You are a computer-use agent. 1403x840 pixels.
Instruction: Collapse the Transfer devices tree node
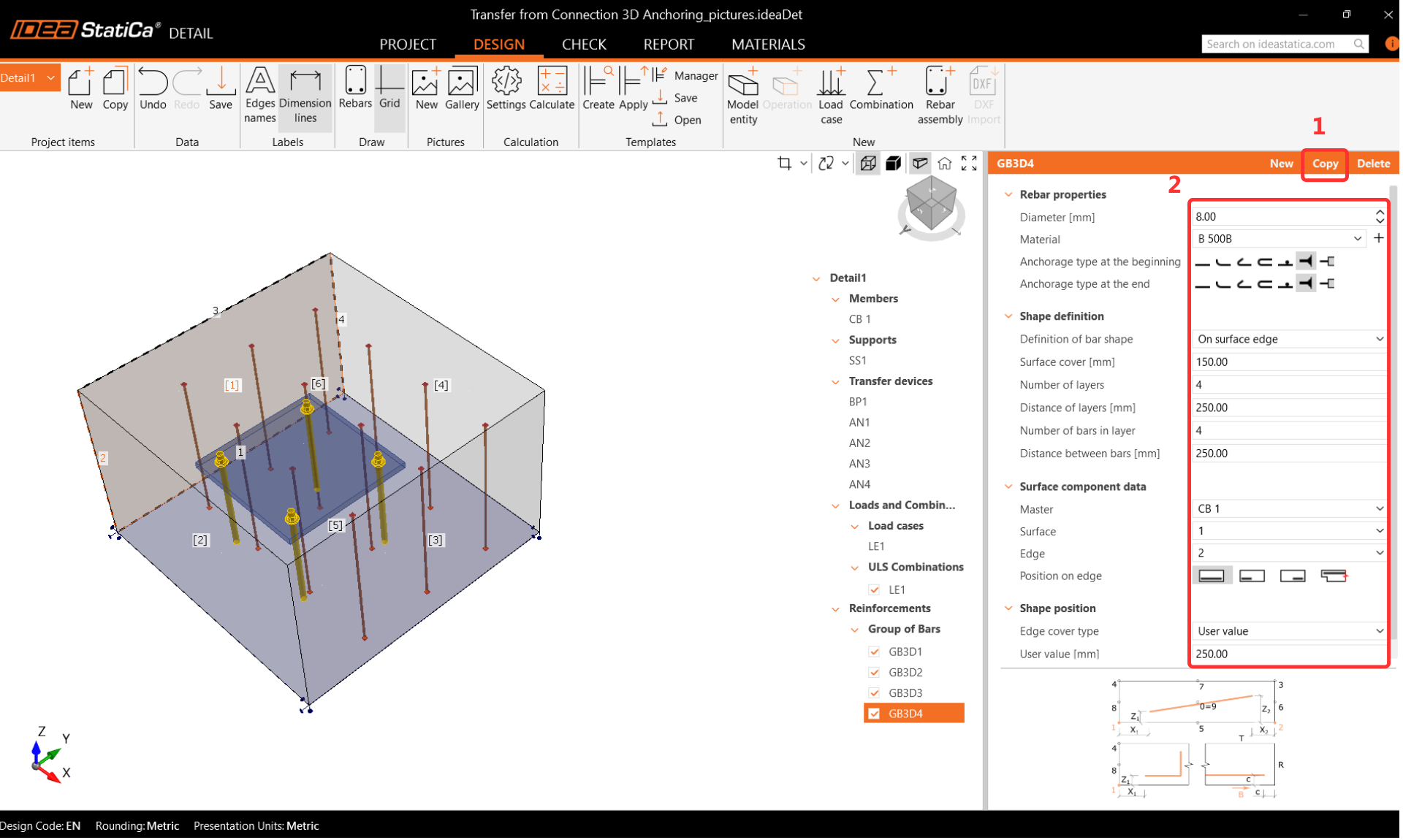836,381
